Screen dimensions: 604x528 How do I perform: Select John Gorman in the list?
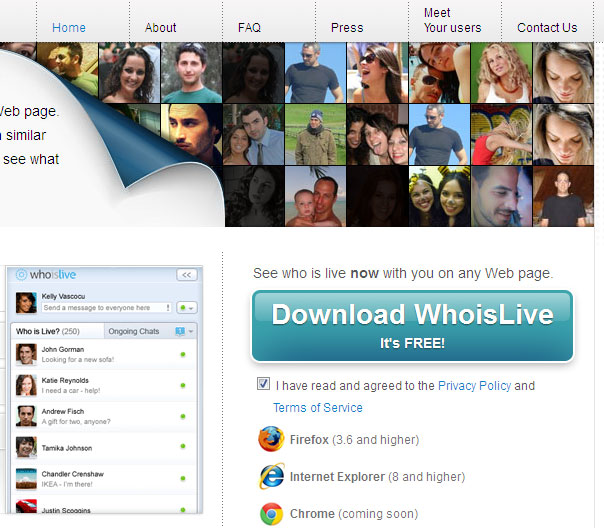click(x=104, y=354)
